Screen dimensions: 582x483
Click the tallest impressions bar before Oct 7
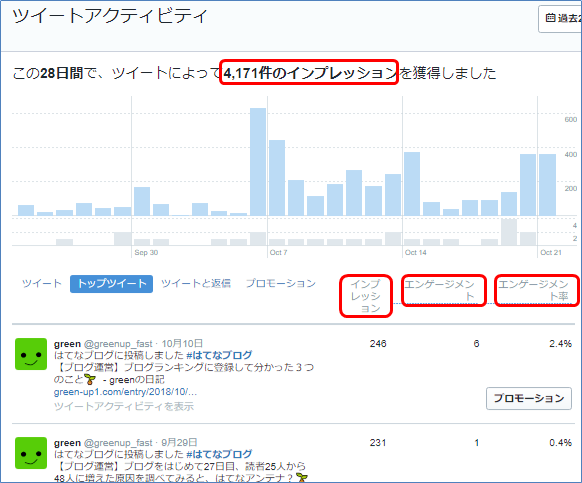258,162
